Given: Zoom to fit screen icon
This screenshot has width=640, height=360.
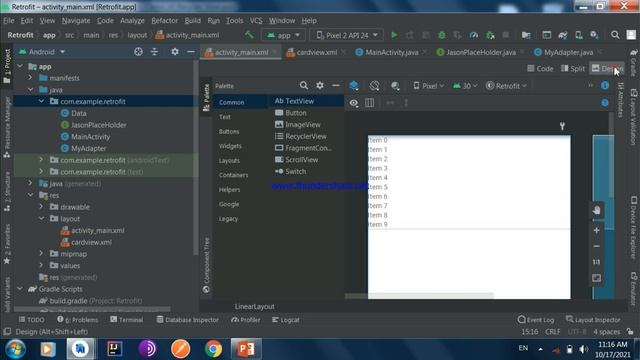Looking at the screenshot, I should pos(596,278).
